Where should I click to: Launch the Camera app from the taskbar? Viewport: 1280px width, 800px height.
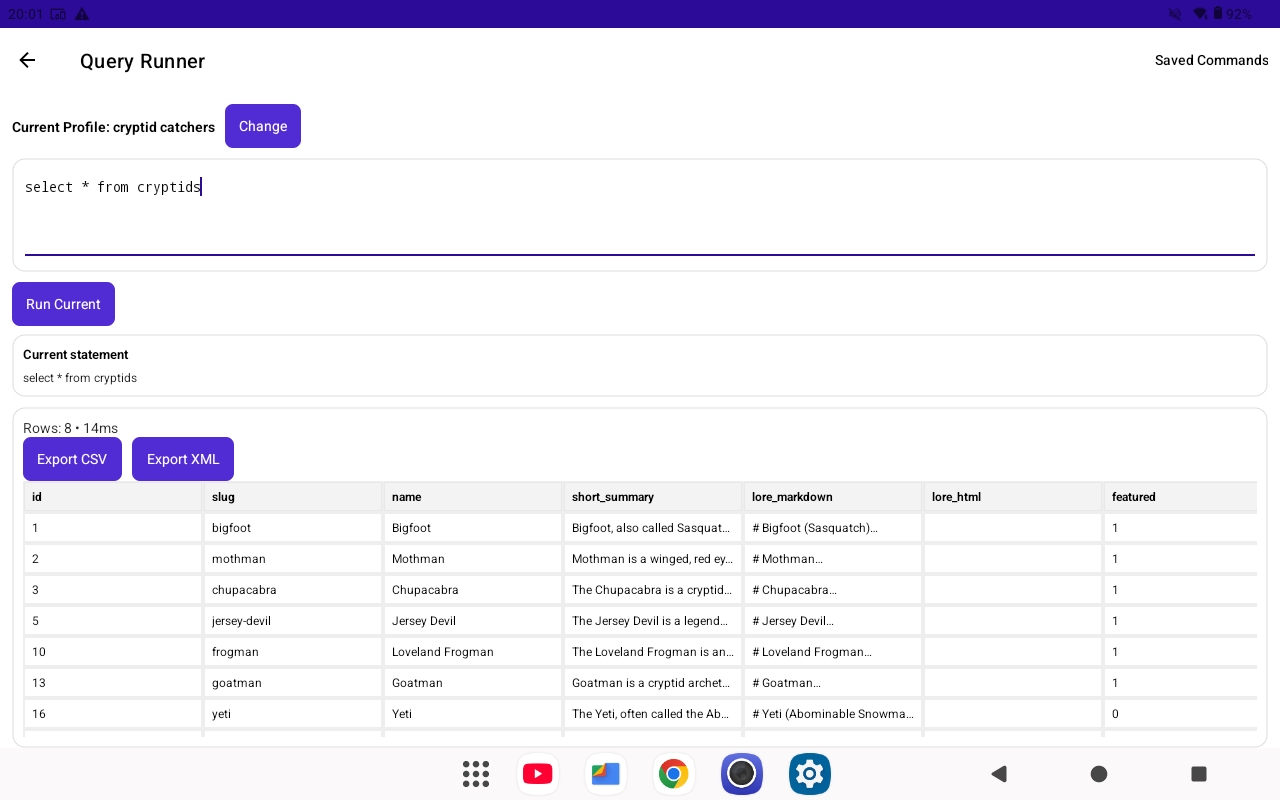click(x=742, y=774)
